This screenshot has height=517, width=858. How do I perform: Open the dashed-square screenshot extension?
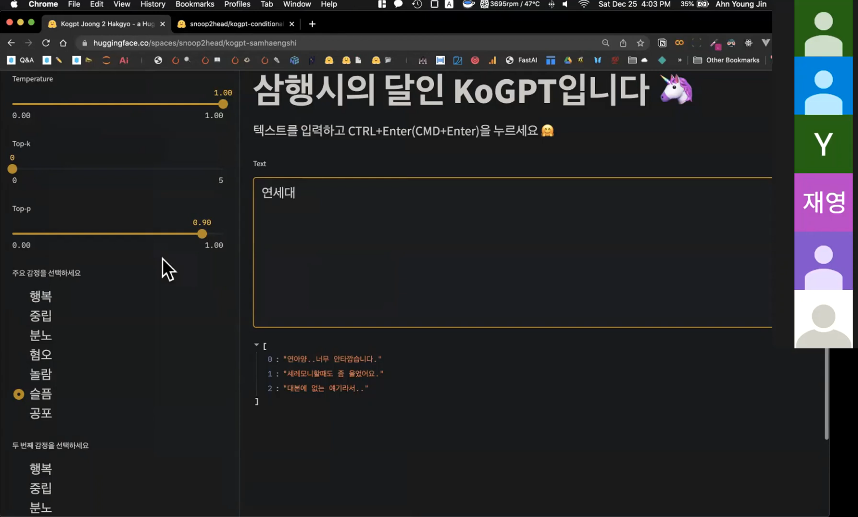coord(697,43)
